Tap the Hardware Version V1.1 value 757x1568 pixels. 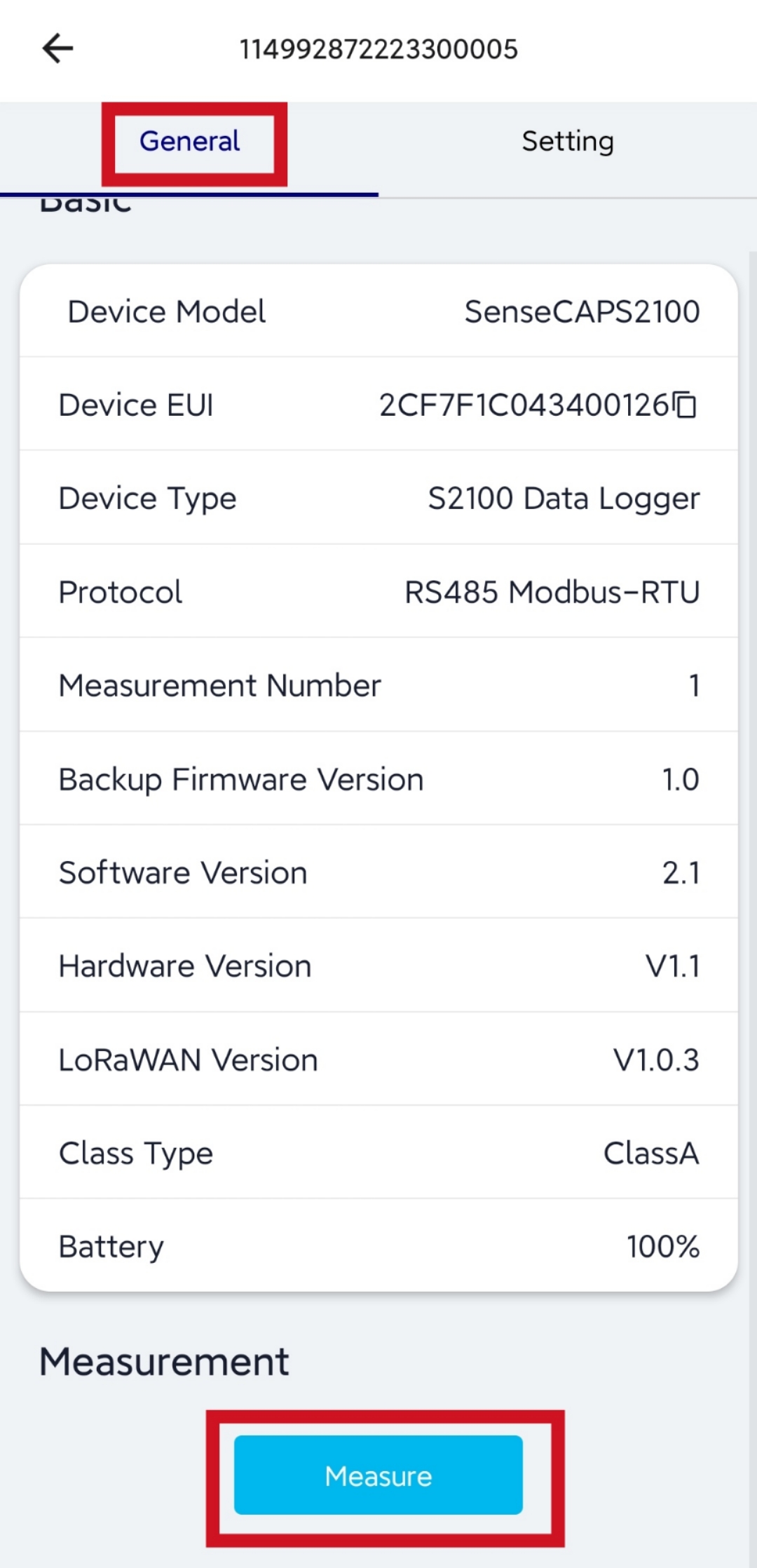(x=673, y=966)
